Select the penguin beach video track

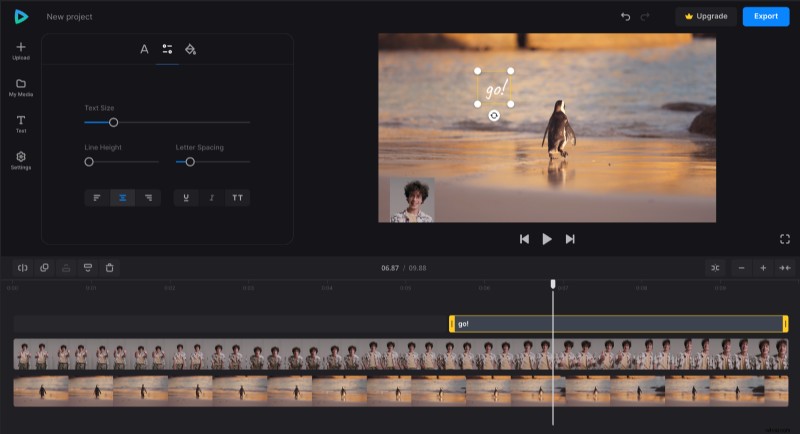click(401, 391)
